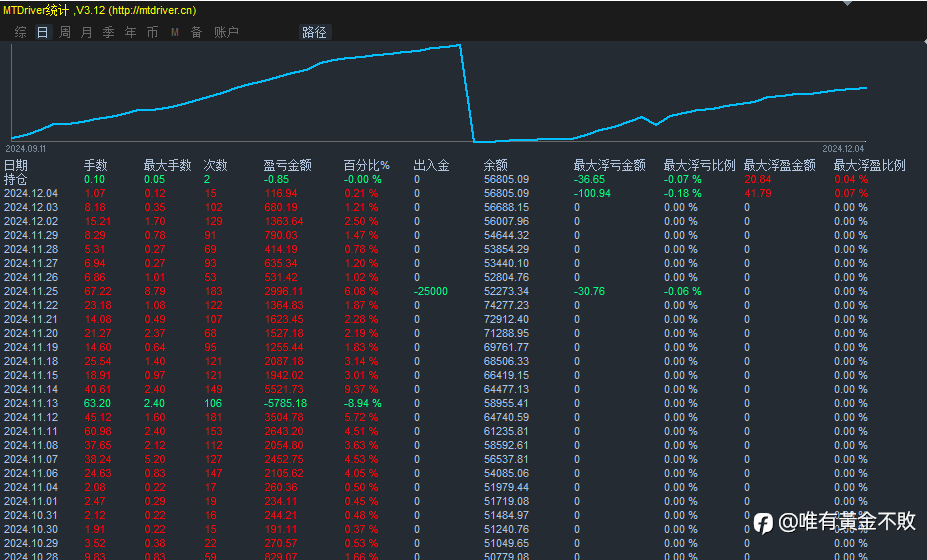Open the 备 tab
Viewport: 927px width, 560px height.
coord(196,32)
